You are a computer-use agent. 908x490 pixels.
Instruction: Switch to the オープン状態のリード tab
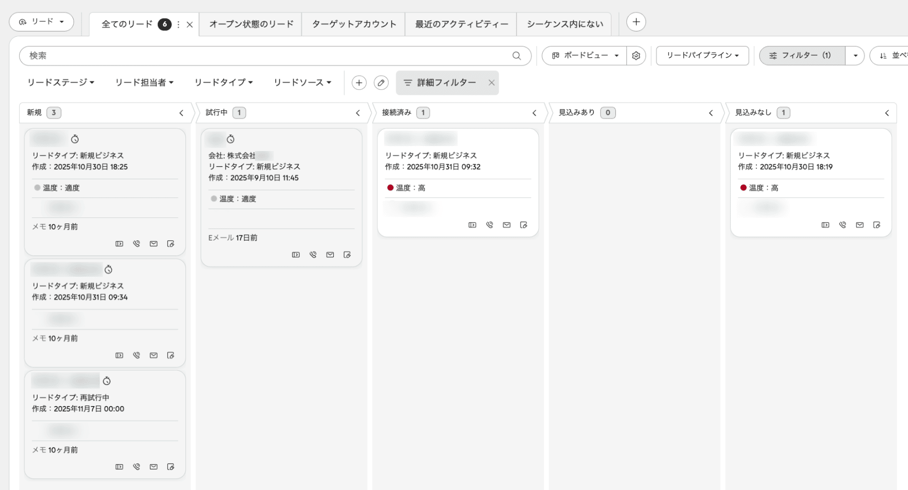click(x=251, y=24)
